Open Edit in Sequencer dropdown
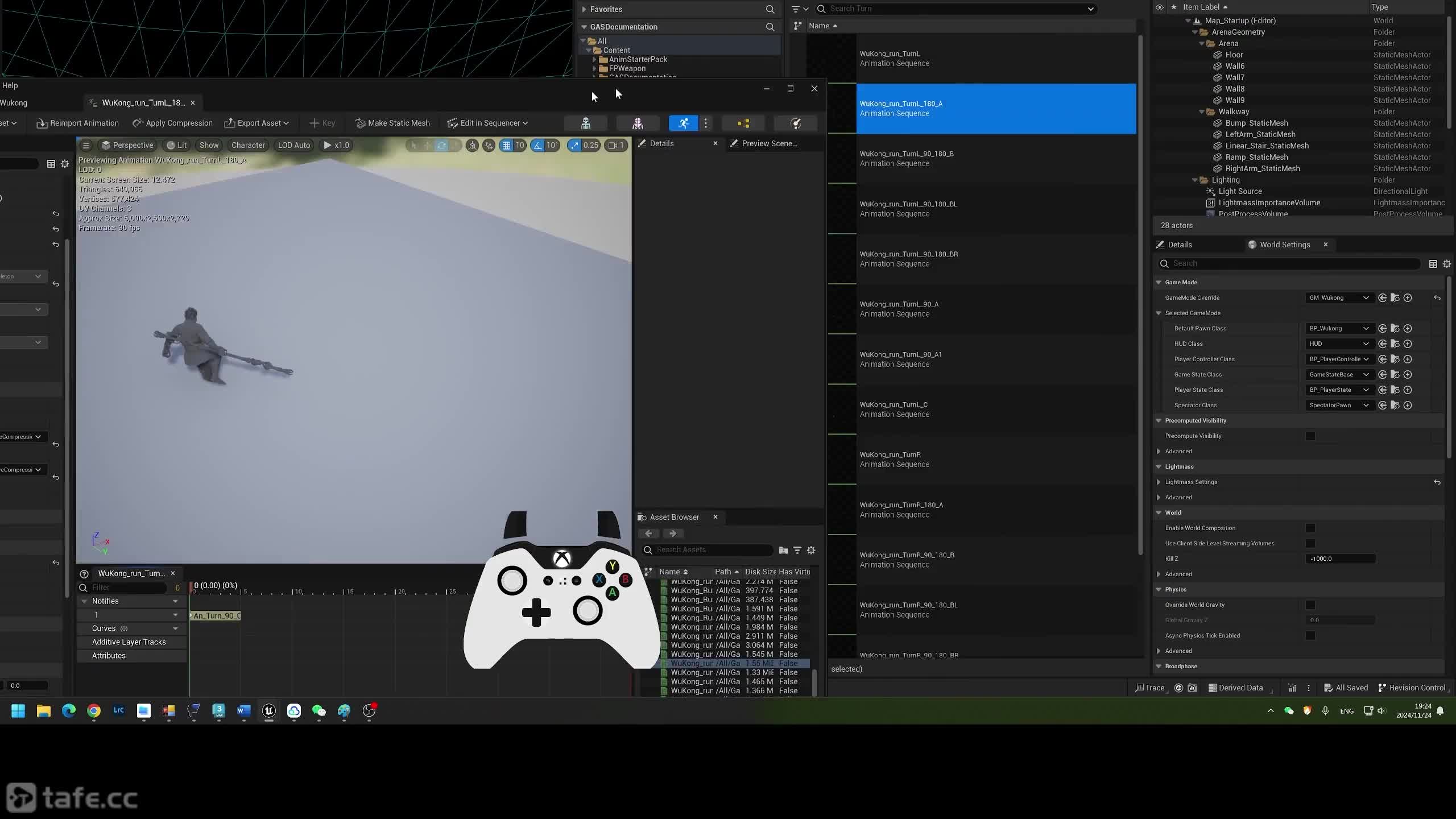The height and width of the screenshot is (819, 1456). (x=487, y=123)
